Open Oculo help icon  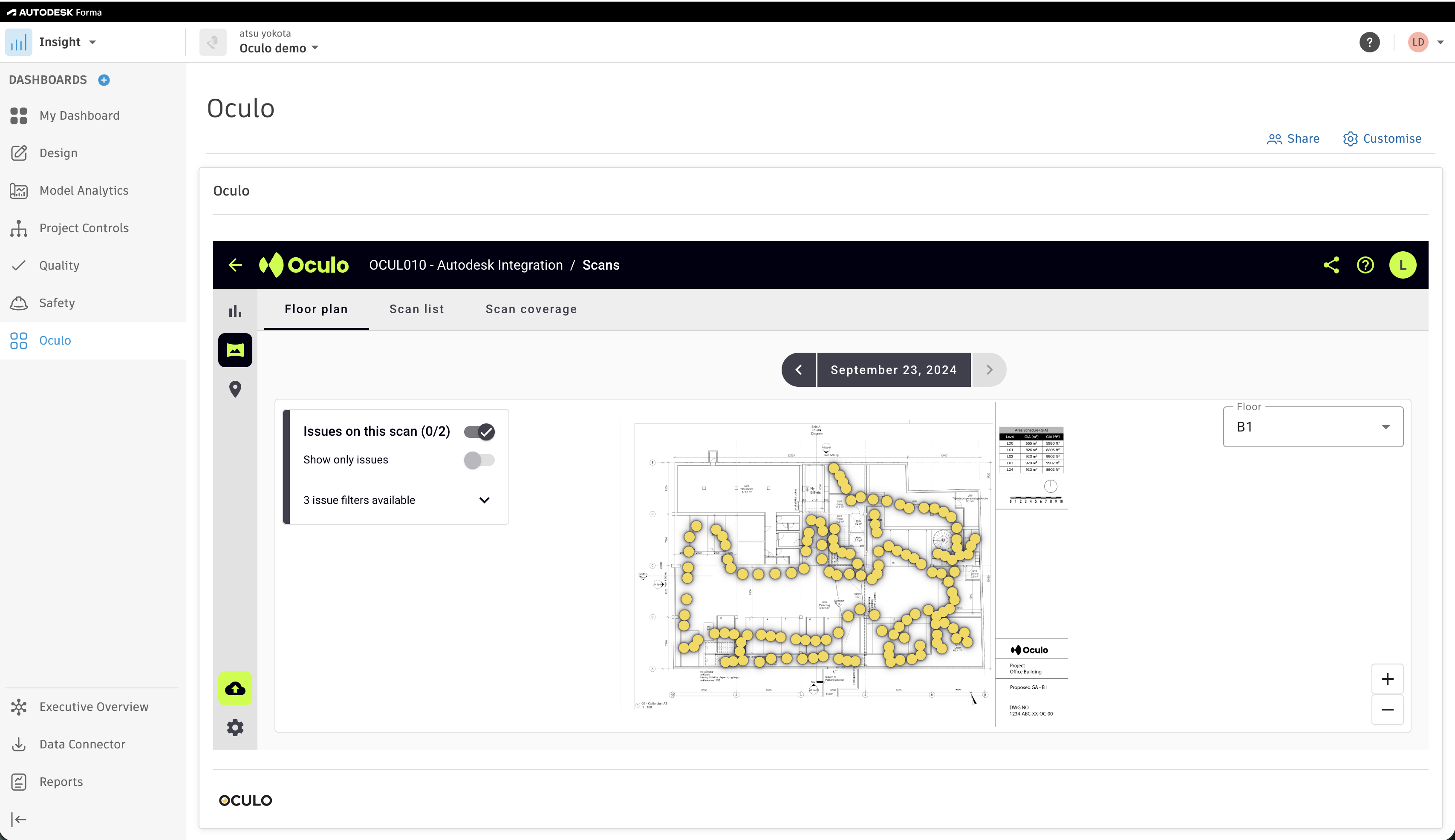(1365, 265)
